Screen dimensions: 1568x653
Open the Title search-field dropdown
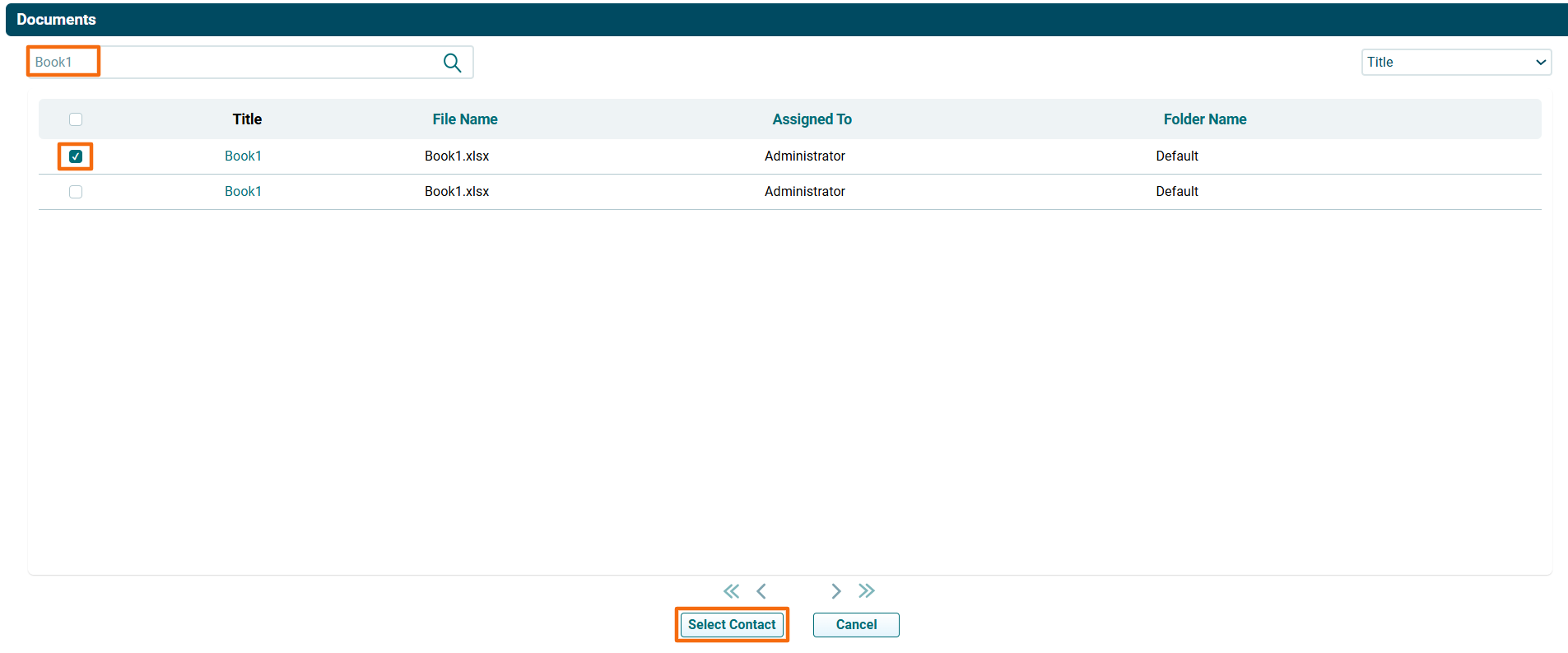[x=1455, y=63]
